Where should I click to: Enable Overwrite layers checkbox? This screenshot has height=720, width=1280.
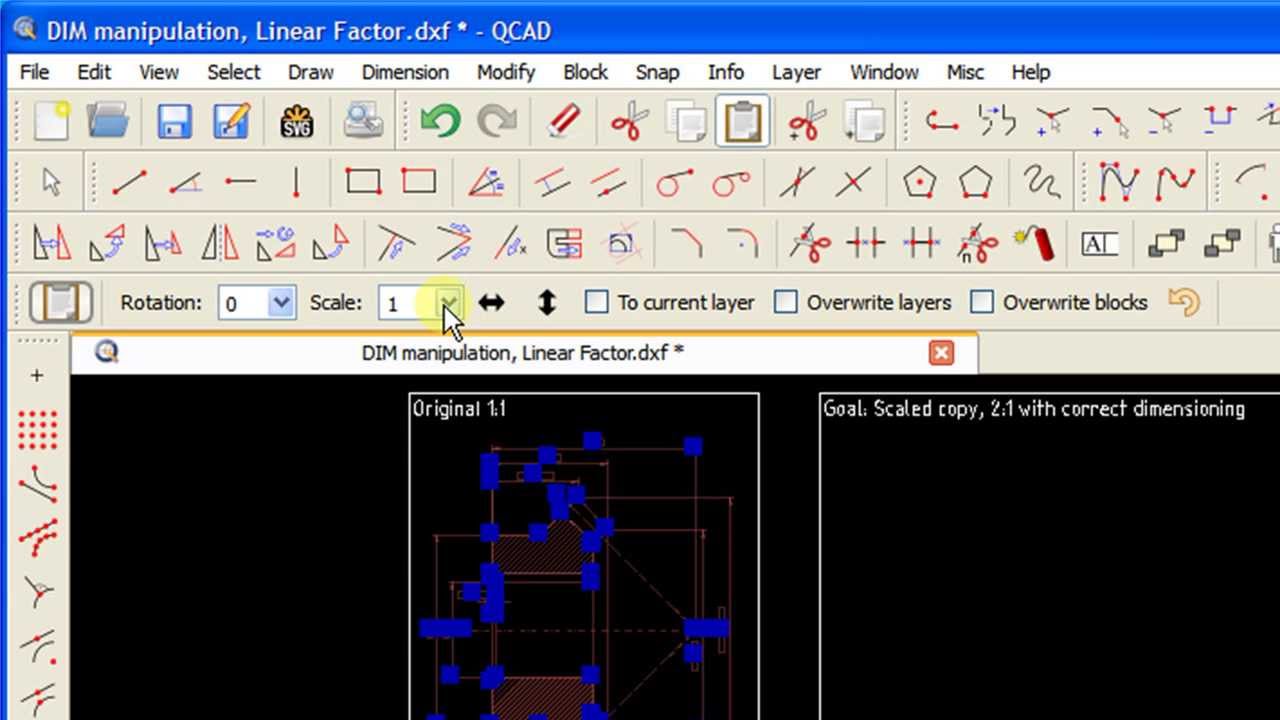point(786,302)
